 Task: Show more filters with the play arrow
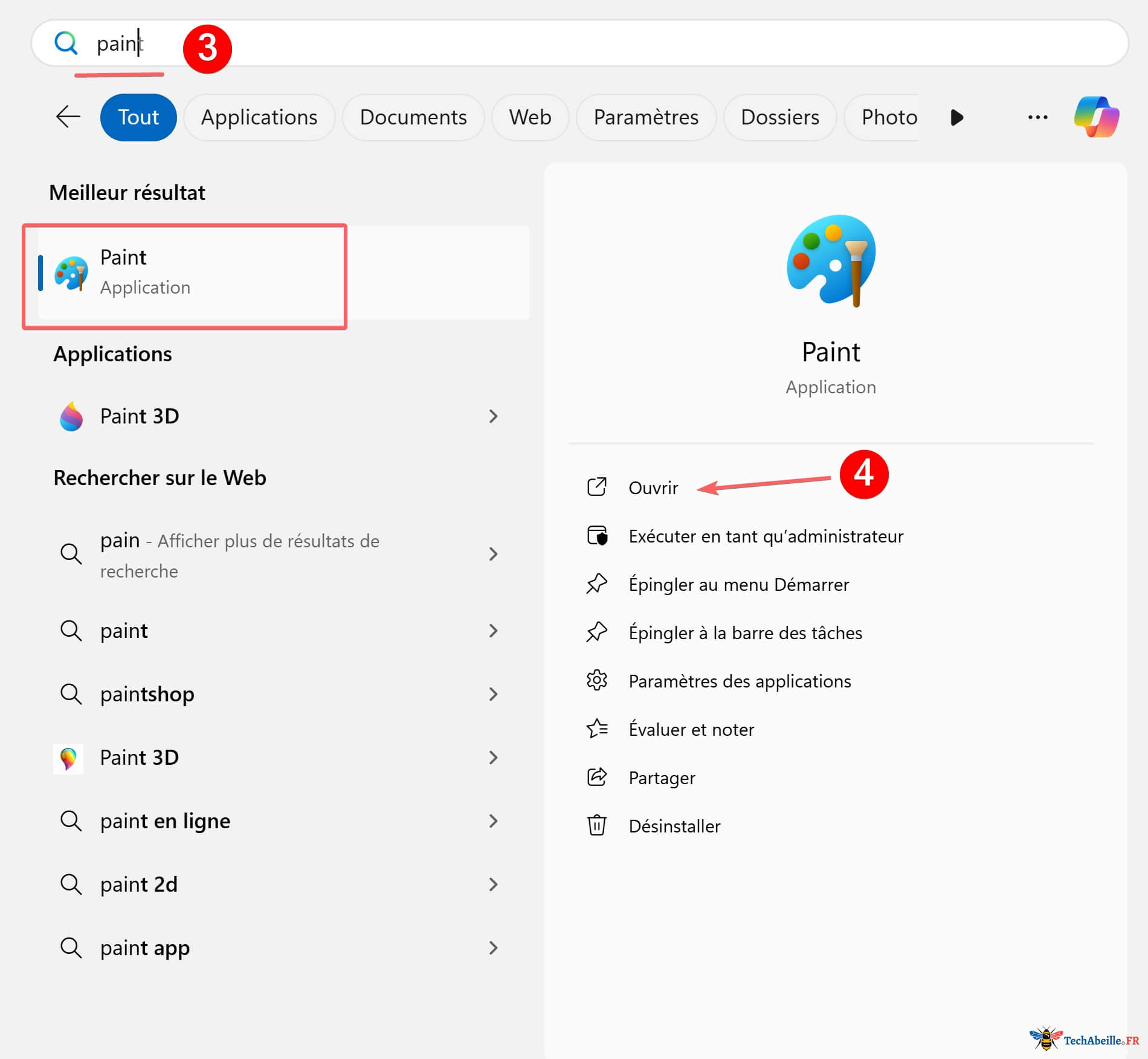click(x=956, y=117)
